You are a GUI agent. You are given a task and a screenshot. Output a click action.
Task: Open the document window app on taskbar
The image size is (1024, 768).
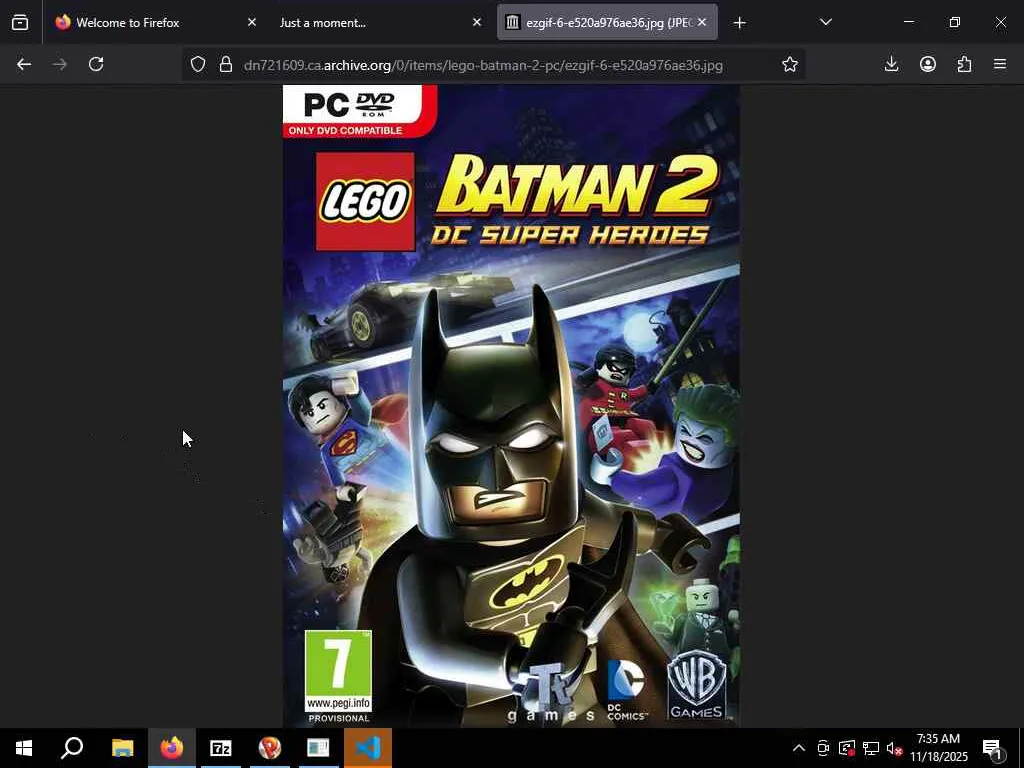pos(319,748)
